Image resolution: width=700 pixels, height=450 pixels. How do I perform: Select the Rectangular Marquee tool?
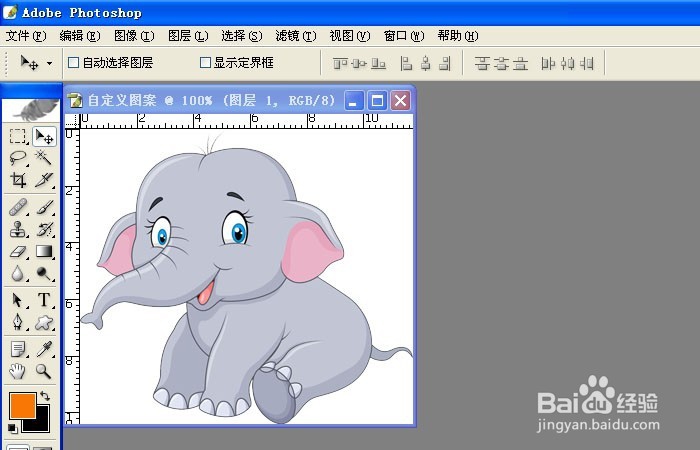(x=18, y=136)
